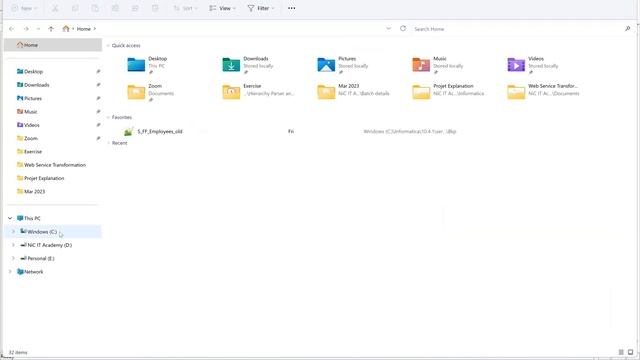Open Downloads in the sidebar
Image resolution: width=640 pixels, height=360 pixels.
coord(36,85)
